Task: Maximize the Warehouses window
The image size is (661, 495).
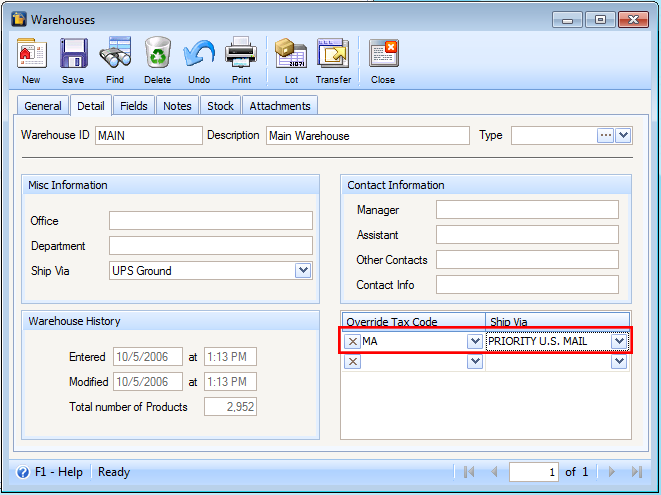Action: coord(600,19)
